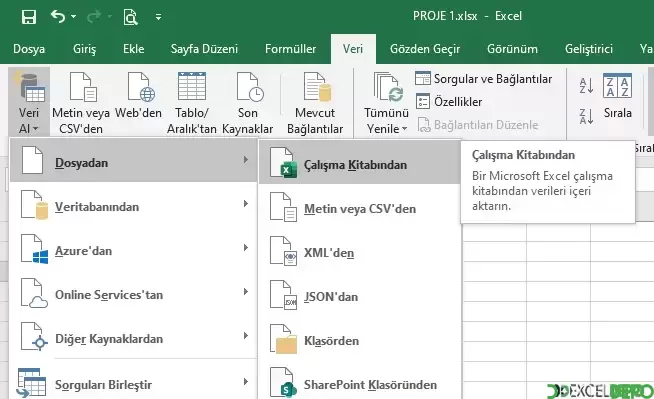Open Customize Quick Access Toolbar dropdown
The height and width of the screenshot is (399, 654).
[x=158, y=17]
